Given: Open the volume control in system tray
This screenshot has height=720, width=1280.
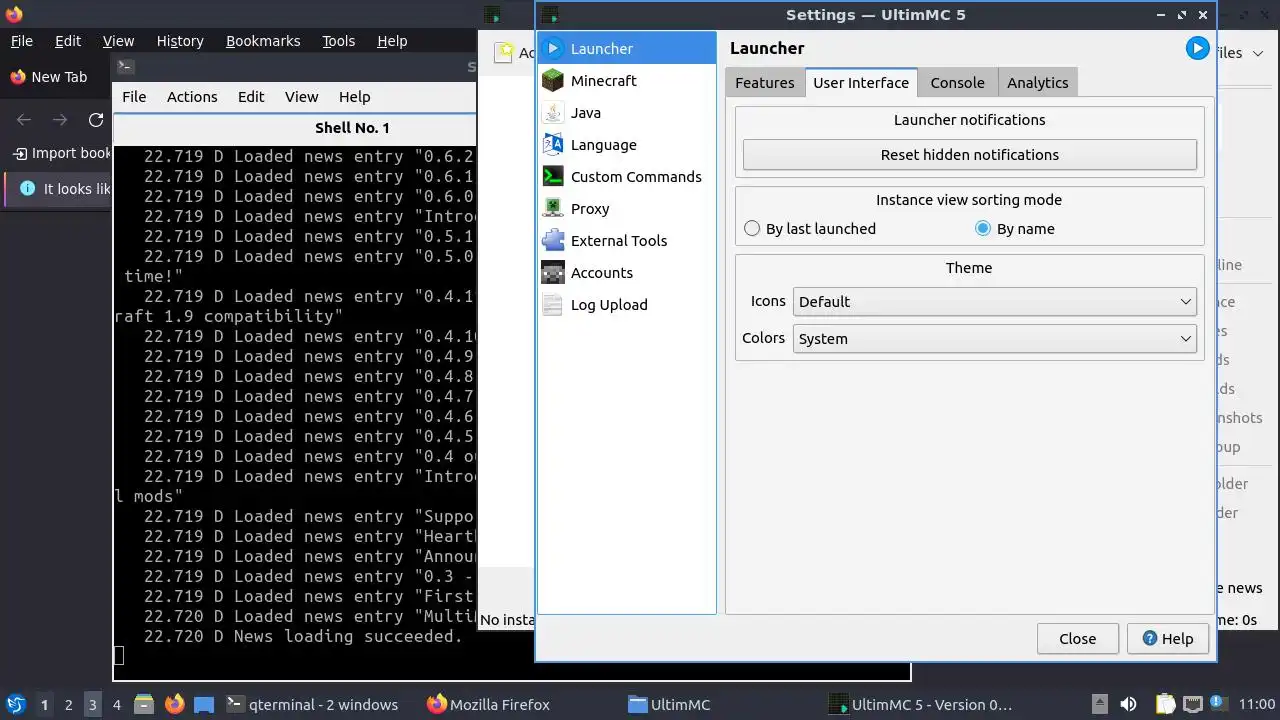Looking at the screenshot, I should [1128, 704].
